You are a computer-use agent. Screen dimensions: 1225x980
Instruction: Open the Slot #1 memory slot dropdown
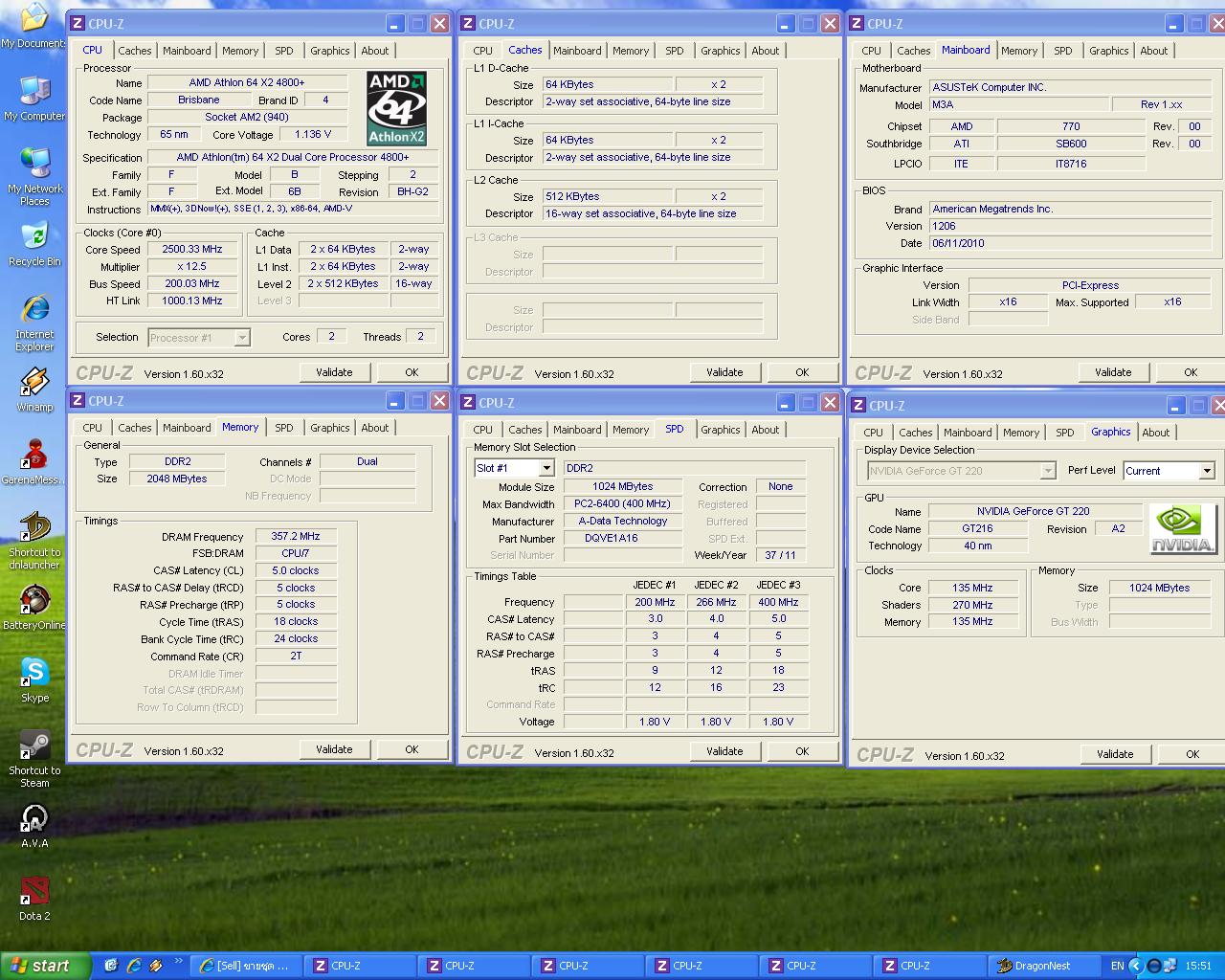[546, 468]
